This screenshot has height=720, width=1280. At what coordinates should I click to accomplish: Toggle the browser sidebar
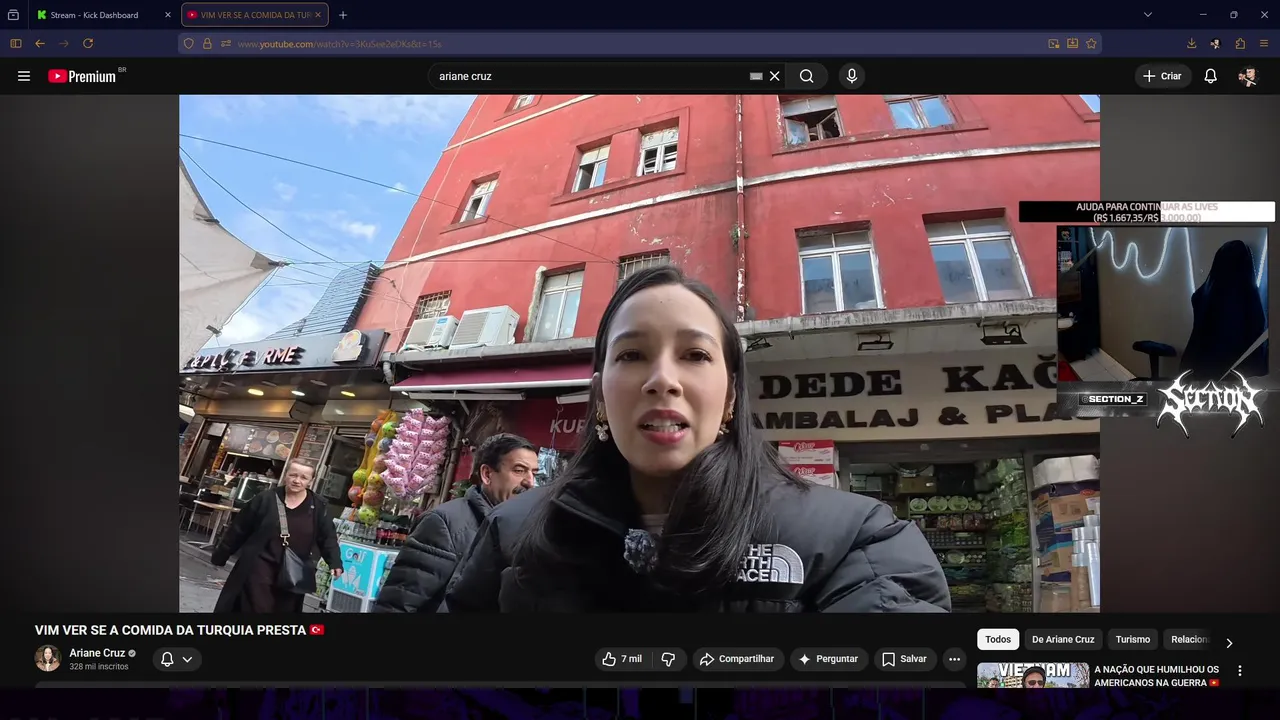15,44
